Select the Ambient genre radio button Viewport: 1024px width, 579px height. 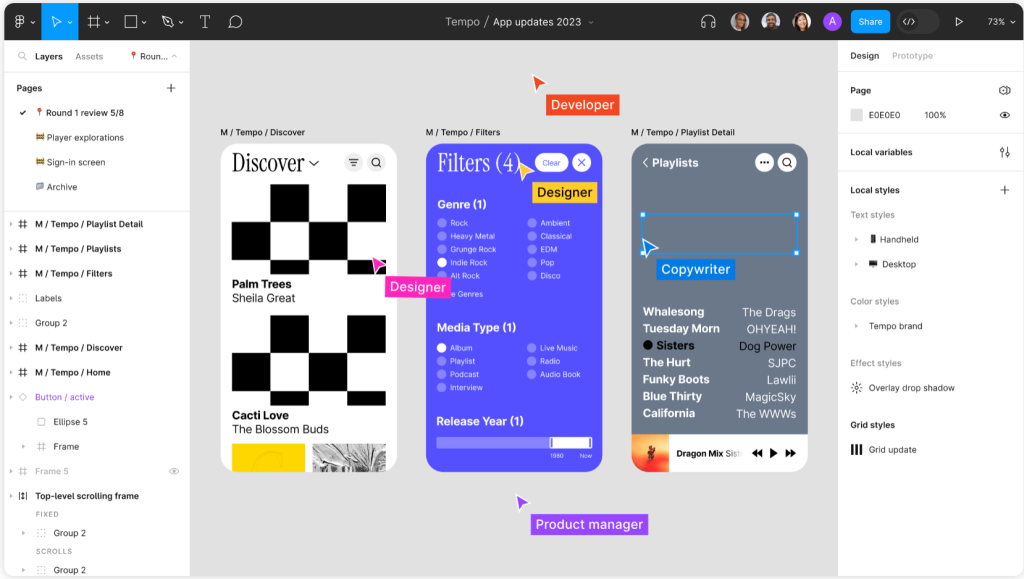coord(532,223)
